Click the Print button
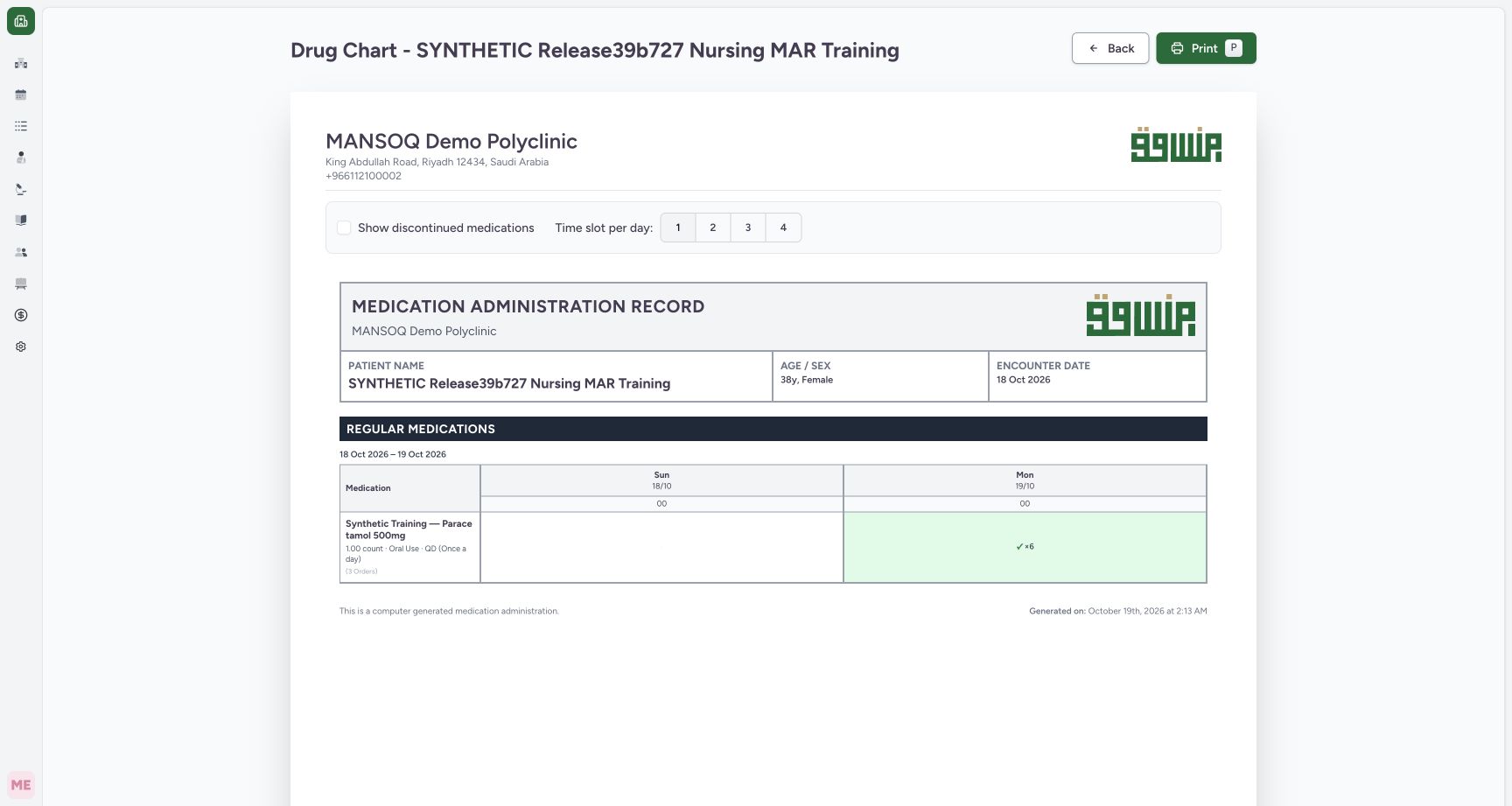 pos(1206,48)
